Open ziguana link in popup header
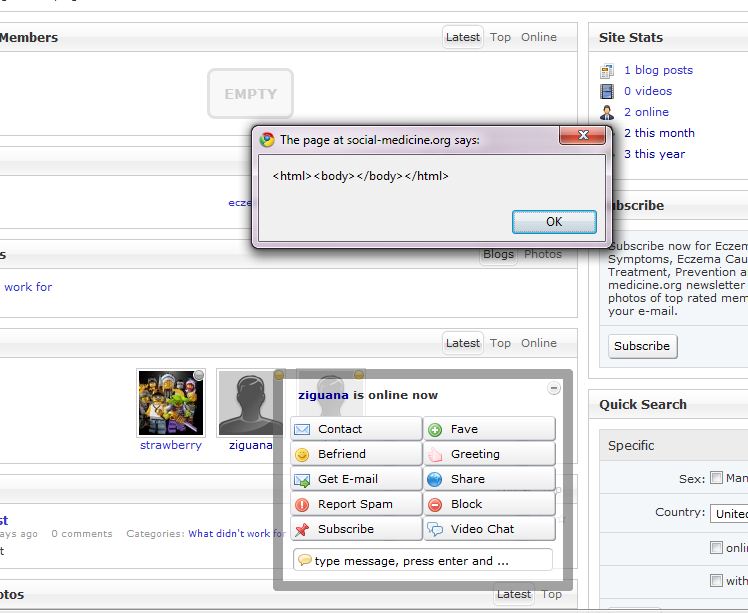Viewport: 748px width, 613px height. pos(323,395)
